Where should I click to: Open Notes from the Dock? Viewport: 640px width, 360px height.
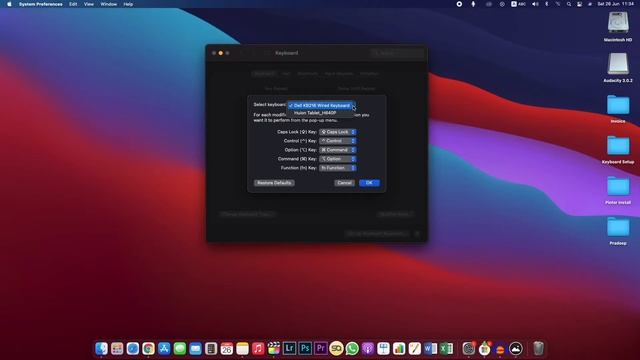(242, 349)
